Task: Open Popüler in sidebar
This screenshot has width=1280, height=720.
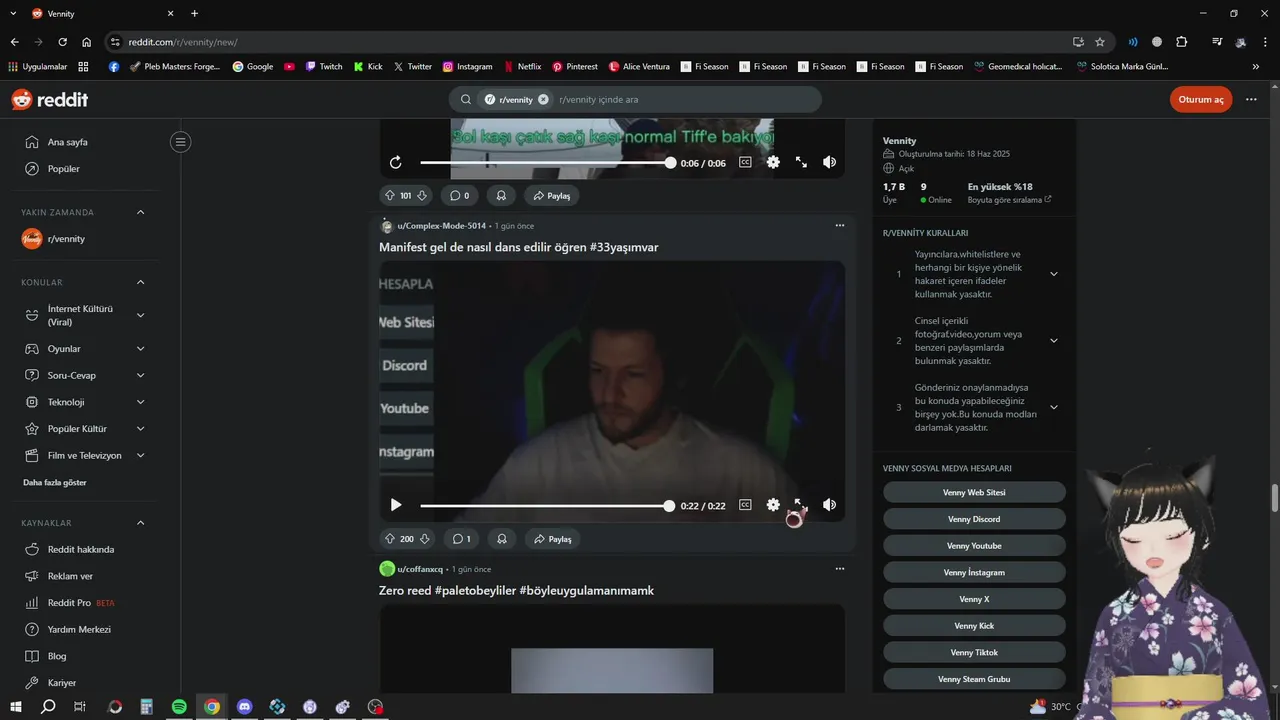Action: 63,169
